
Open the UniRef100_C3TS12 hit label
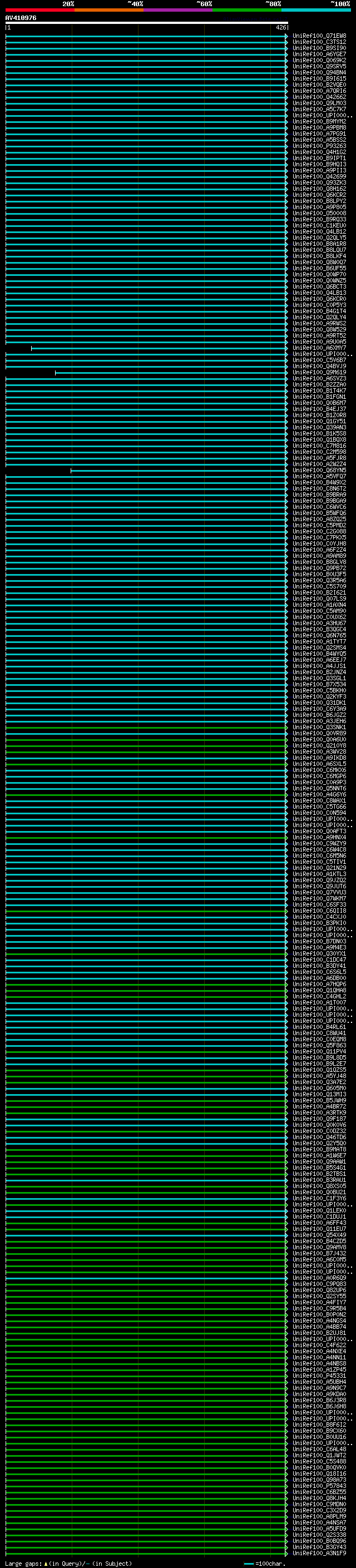tap(319, 42)
